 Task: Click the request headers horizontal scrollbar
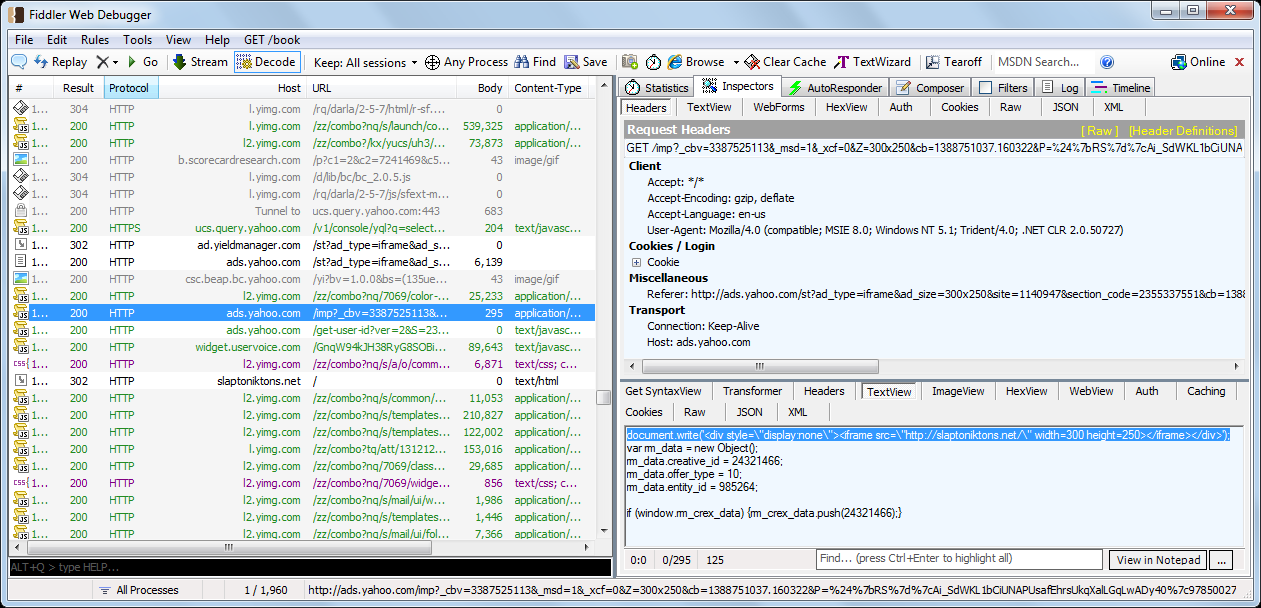coord(760,367)
